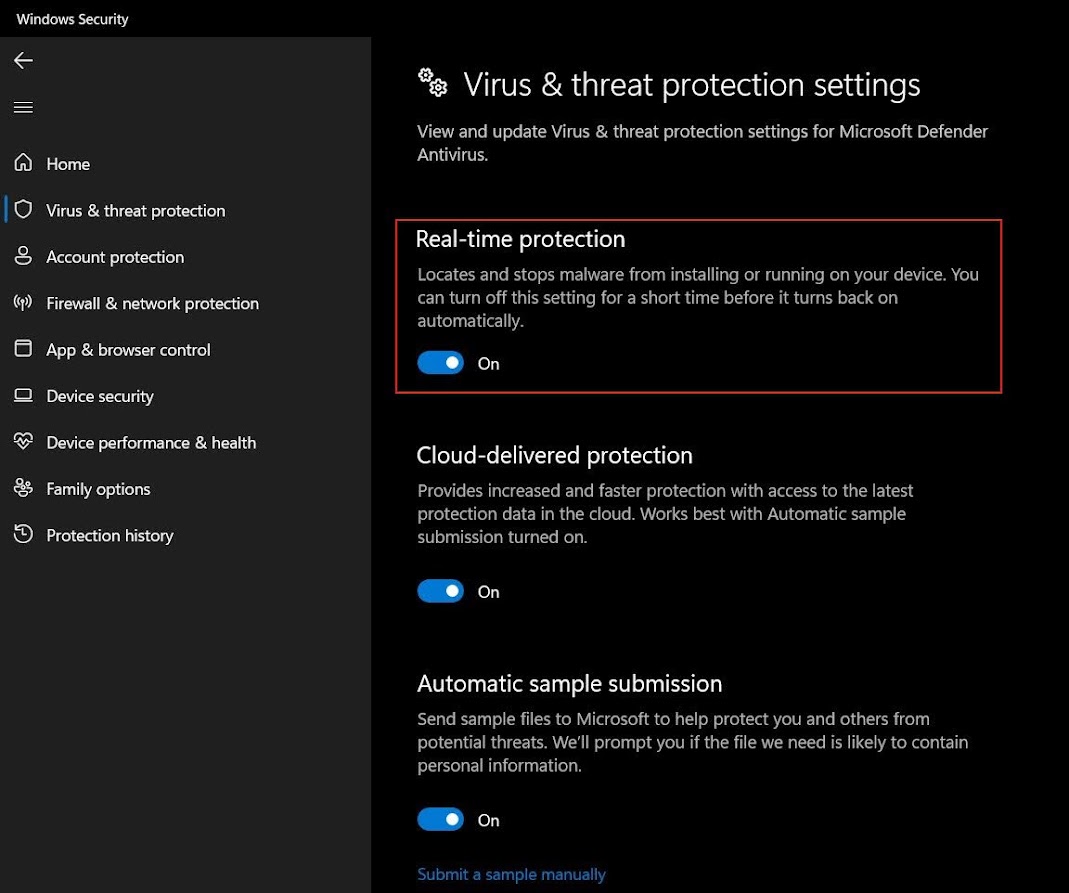Screen dimensions: 1069x893
Task: Click the settings gears icon beside page title
Action: [x=433, y=84]
